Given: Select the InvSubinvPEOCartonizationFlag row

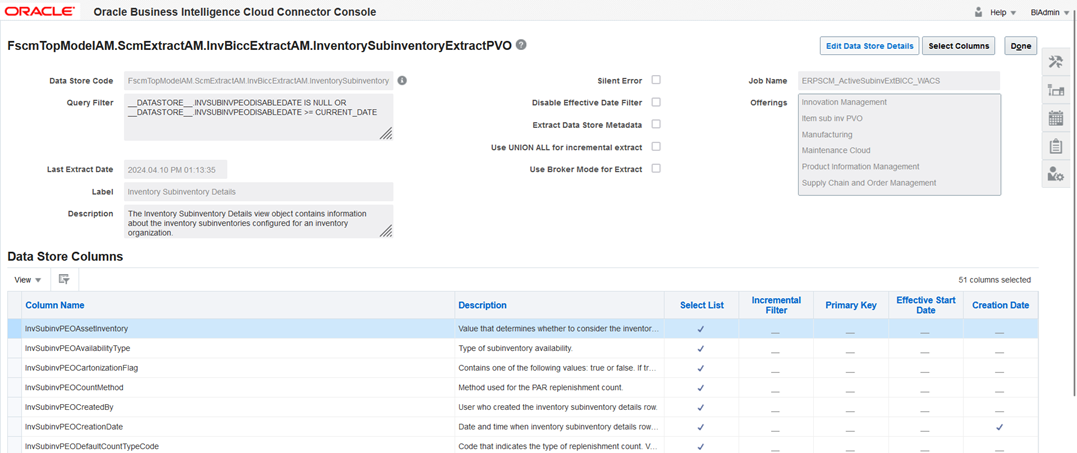Looking at the screenshot, I should 523,368.
